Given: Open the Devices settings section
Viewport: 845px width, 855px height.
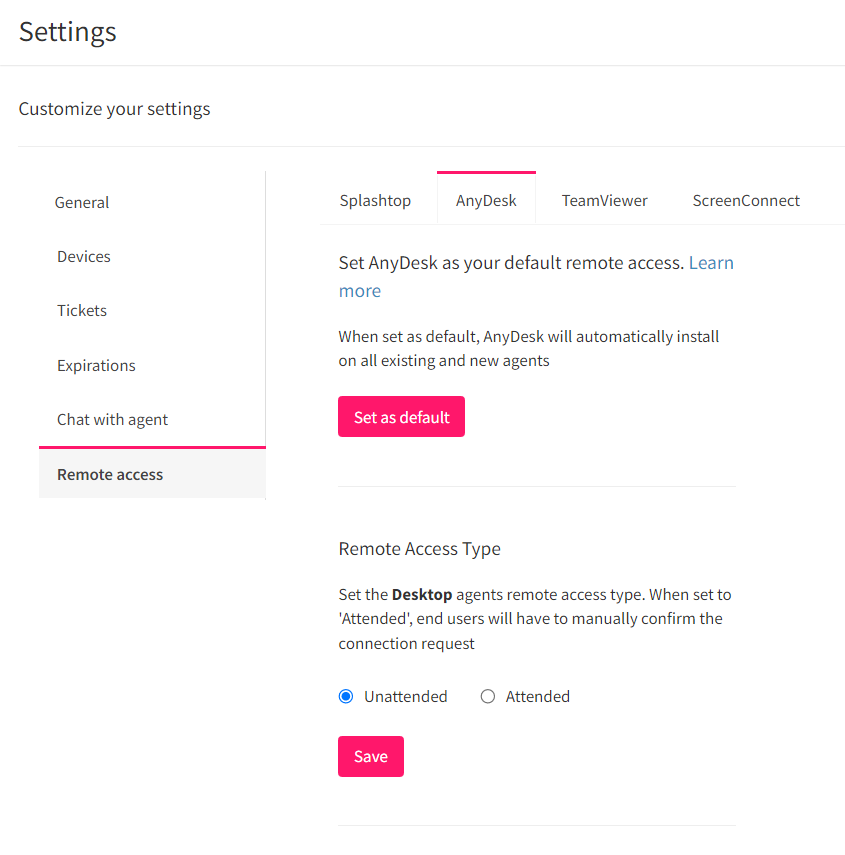Looking at the screenshot, I should [84, 256].
